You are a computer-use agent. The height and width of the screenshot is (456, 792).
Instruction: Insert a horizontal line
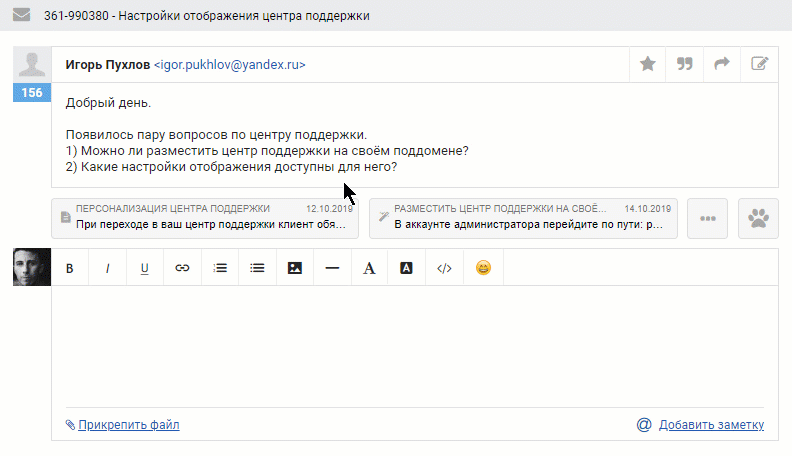coord(332,268)
